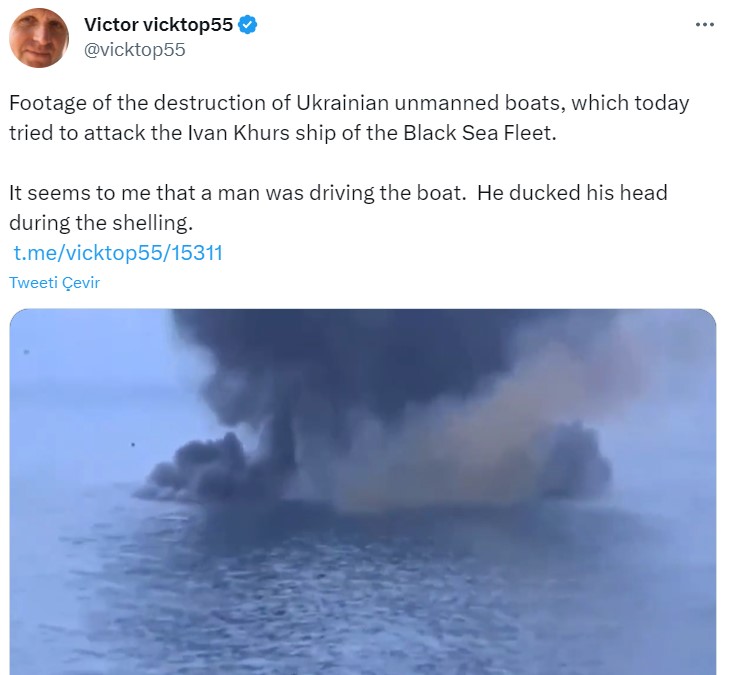
Task: Translate the tweet with Tweeti Çevir
Action: coord(55,282)
